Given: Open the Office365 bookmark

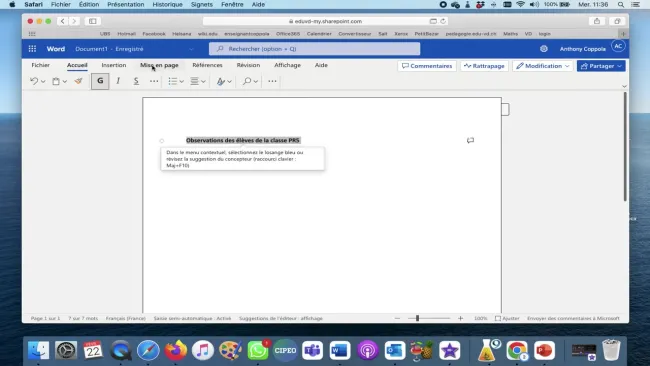Looking at the screenshot, I should pyautogui.click(x=288, y=34).
